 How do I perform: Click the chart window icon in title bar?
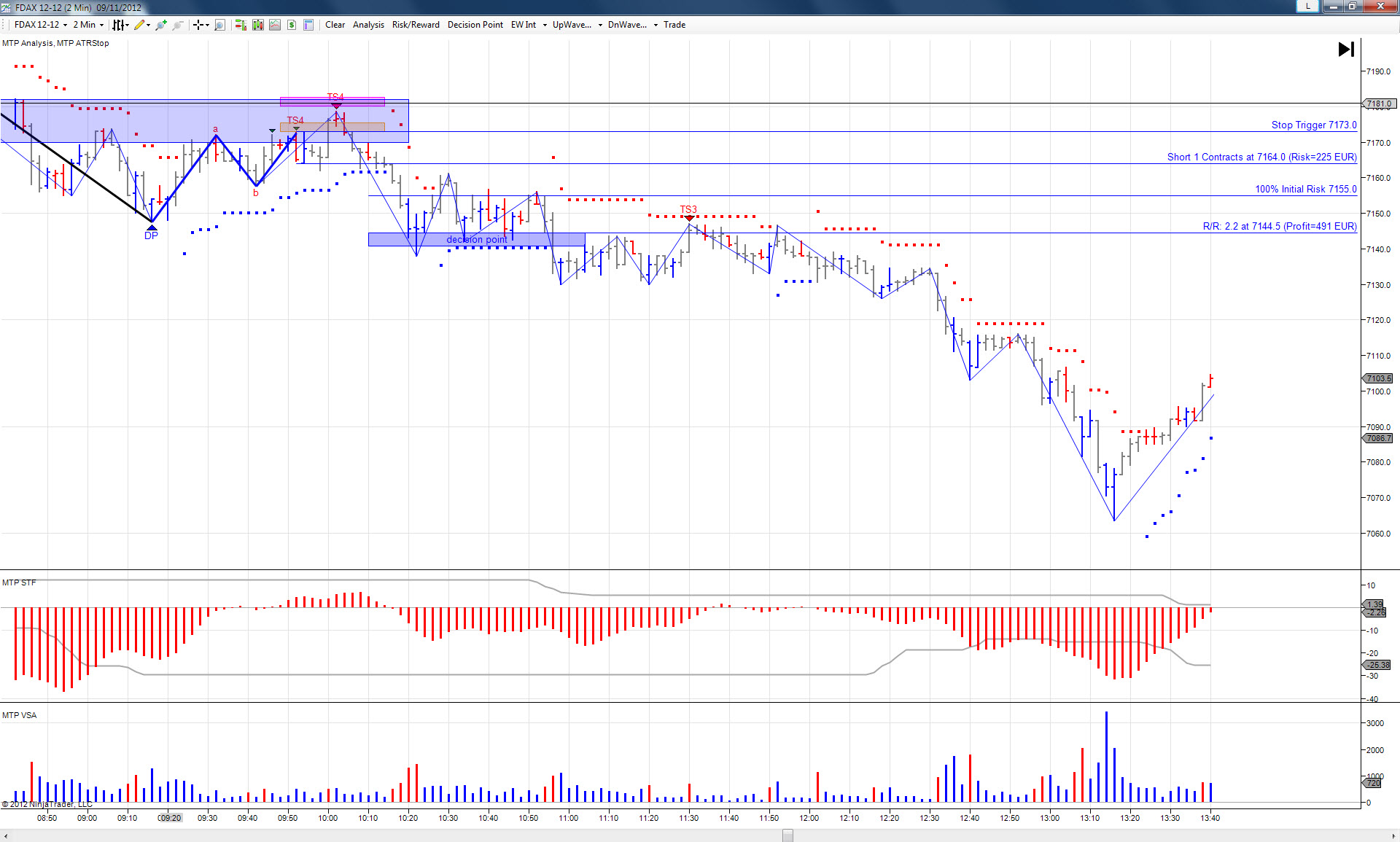[x=6, y=7]
